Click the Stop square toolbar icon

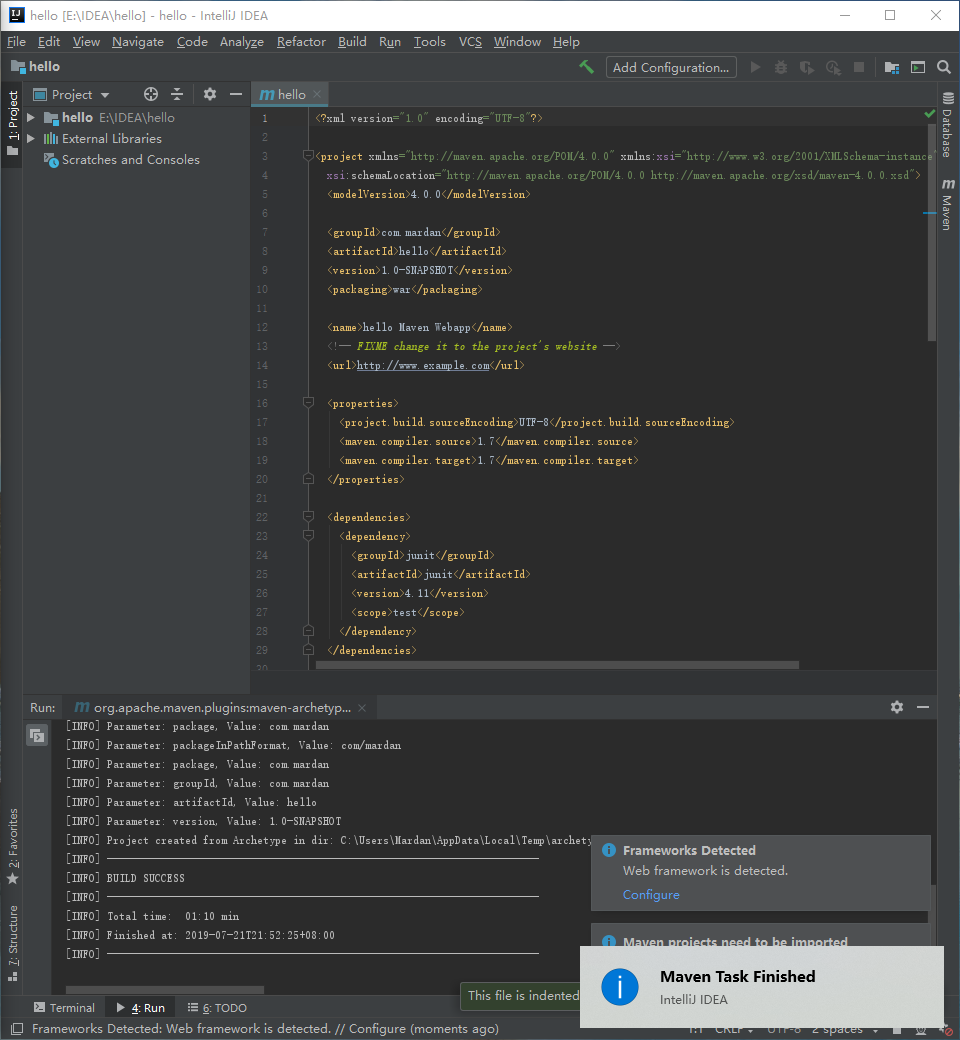pyautogui.click(x=858, y=67)
